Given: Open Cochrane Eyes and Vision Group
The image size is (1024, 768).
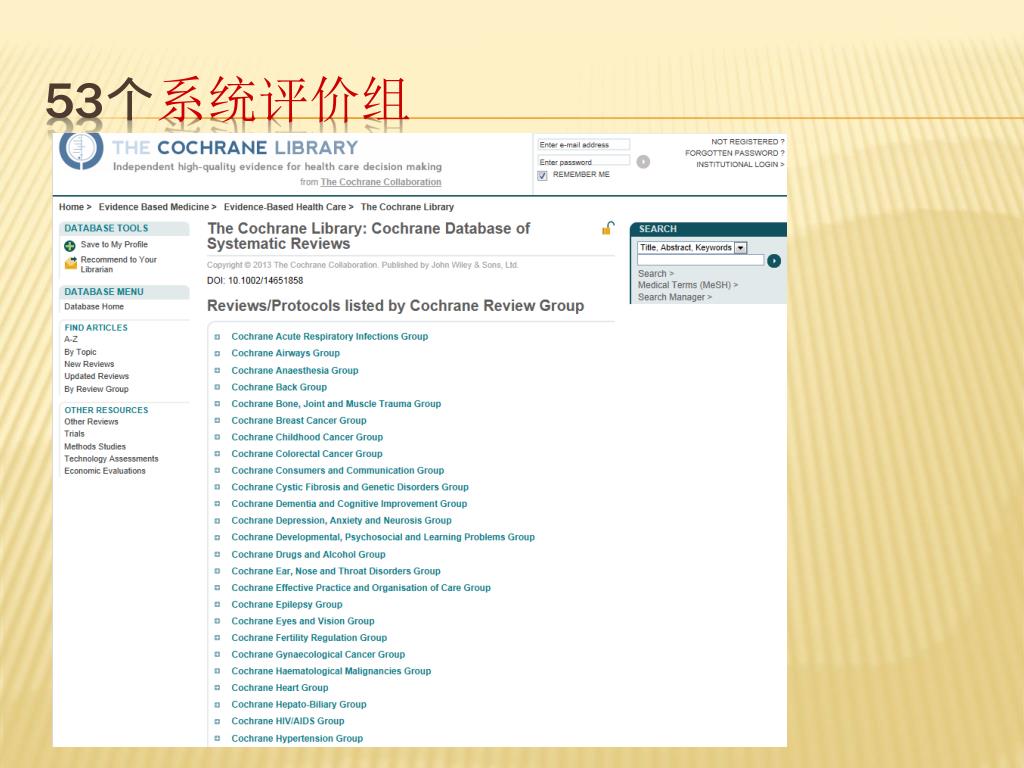Looking at the screenshot, I should (303, 621).
